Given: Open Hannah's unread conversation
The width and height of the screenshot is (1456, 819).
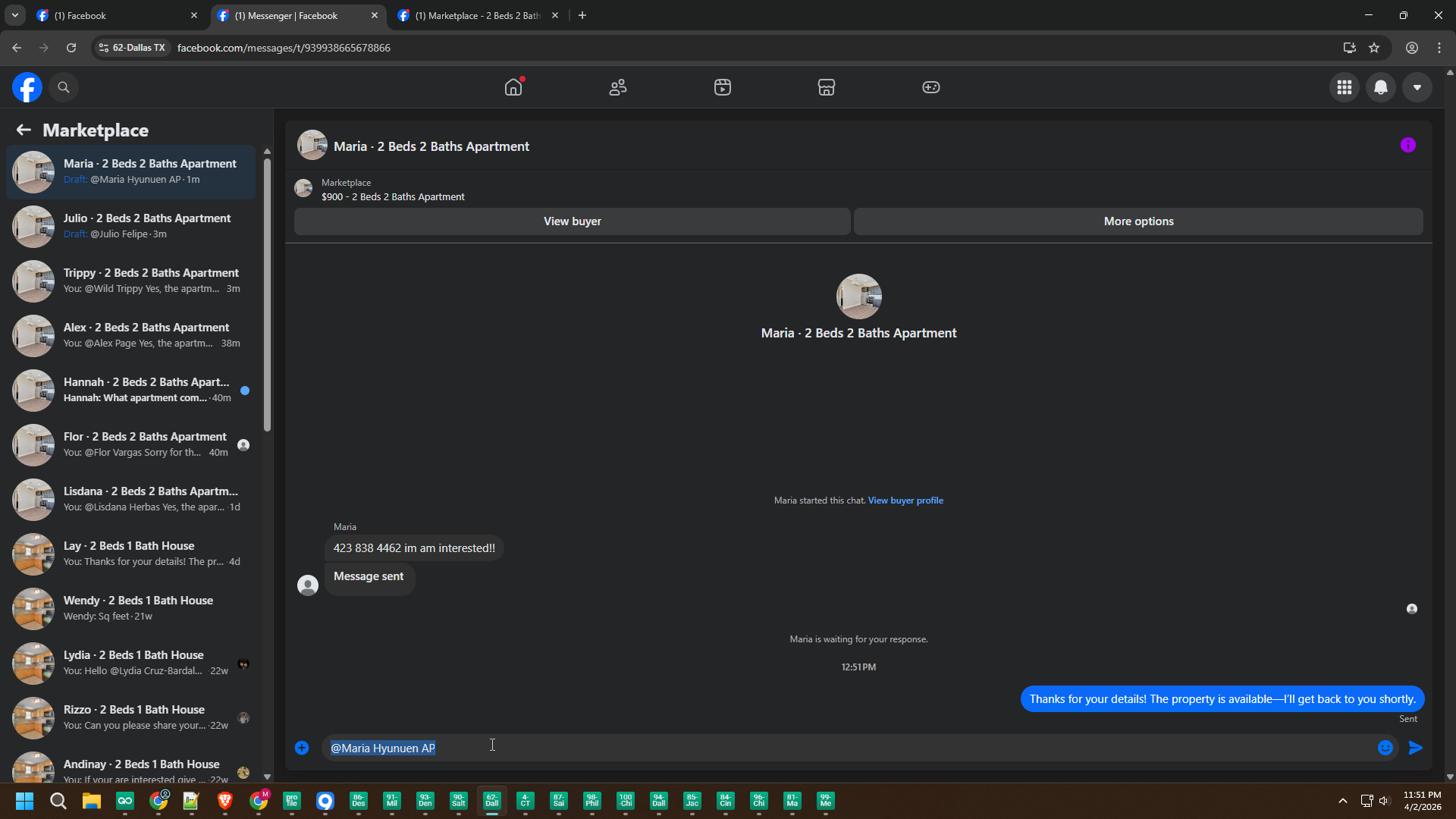Looking at the screenshot, I should (x=131, y=390).
